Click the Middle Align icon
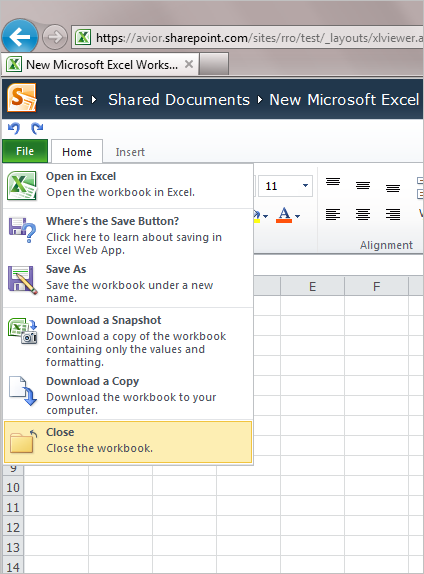Screen dimensions: 424x574 pos(363,186)
